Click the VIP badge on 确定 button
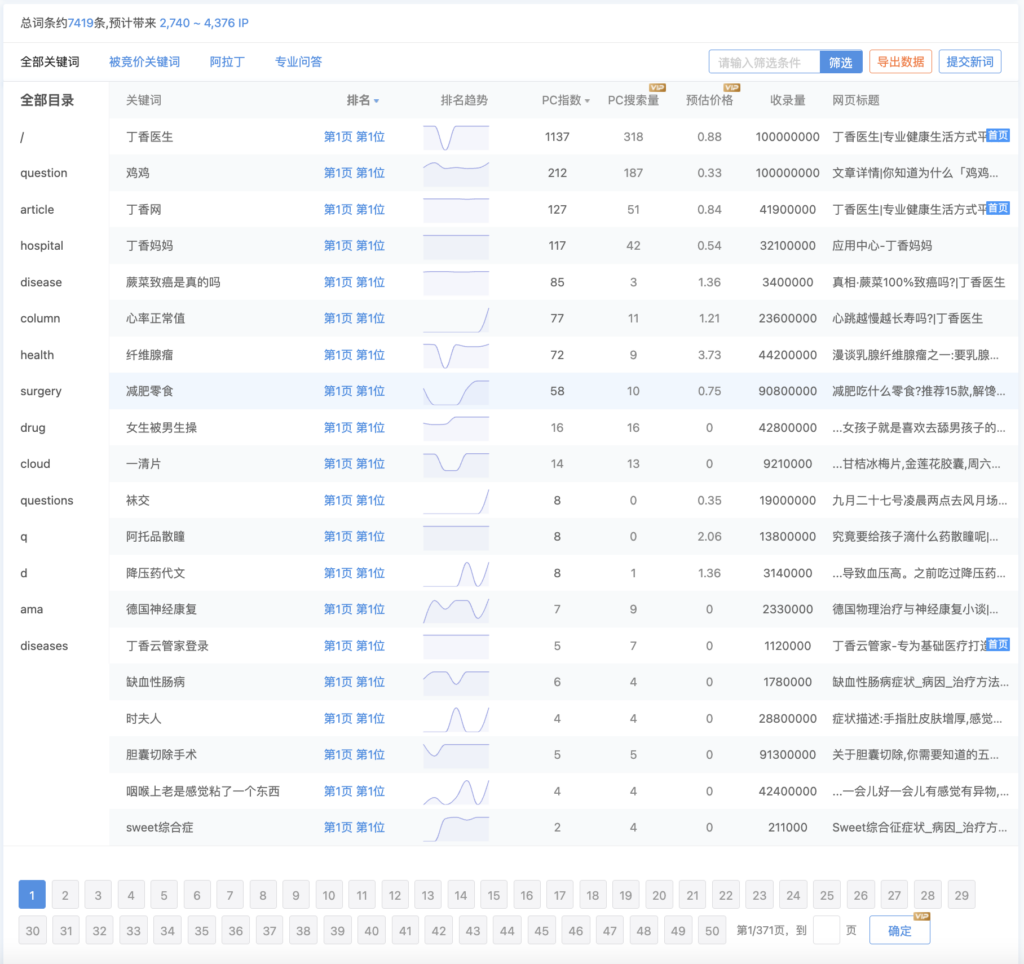This screenshot has width=1024, height=964. tap(921, 916)
